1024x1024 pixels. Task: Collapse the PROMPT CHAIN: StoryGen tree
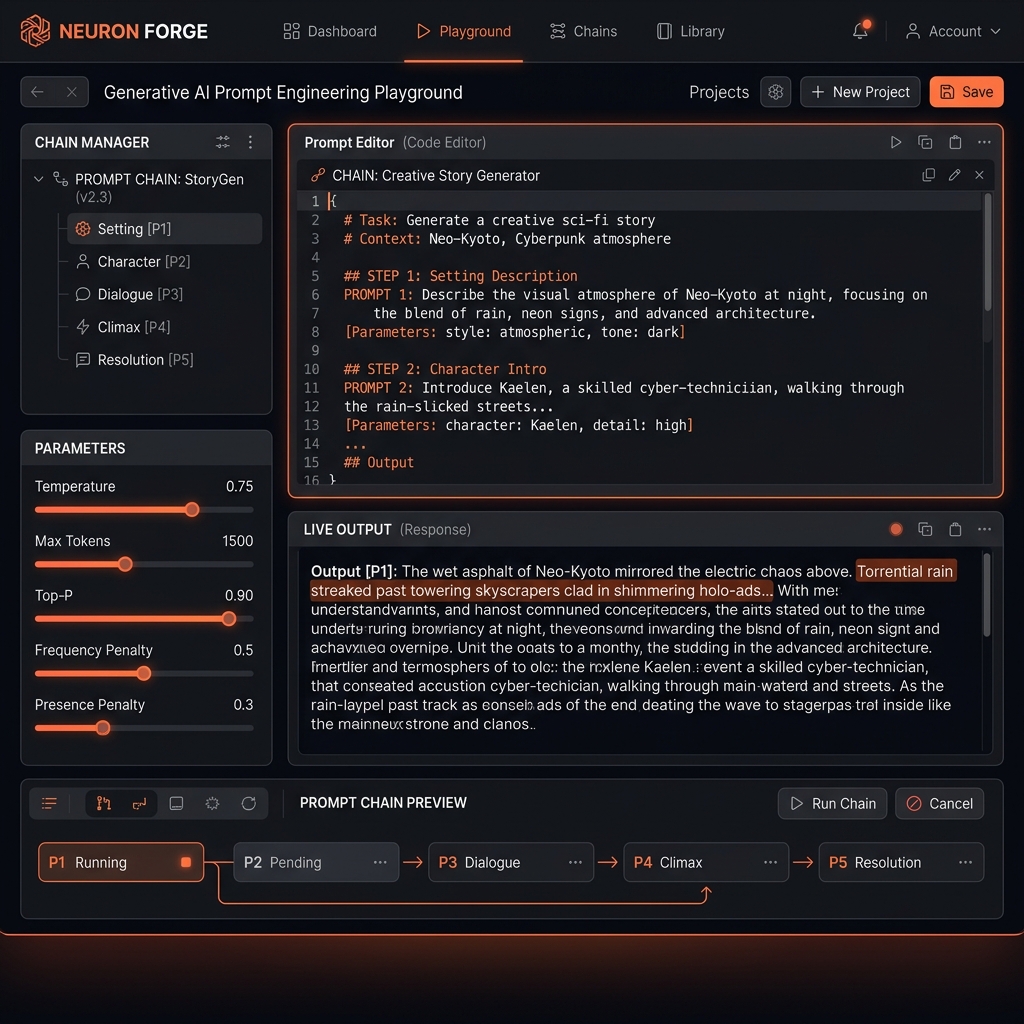click(x=39, y=178)
